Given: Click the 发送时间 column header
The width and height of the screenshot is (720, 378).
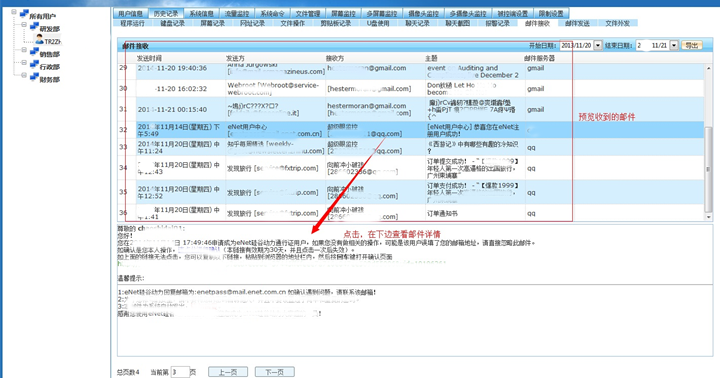Looking at the screenshot, I should click(x=149, y=58).
